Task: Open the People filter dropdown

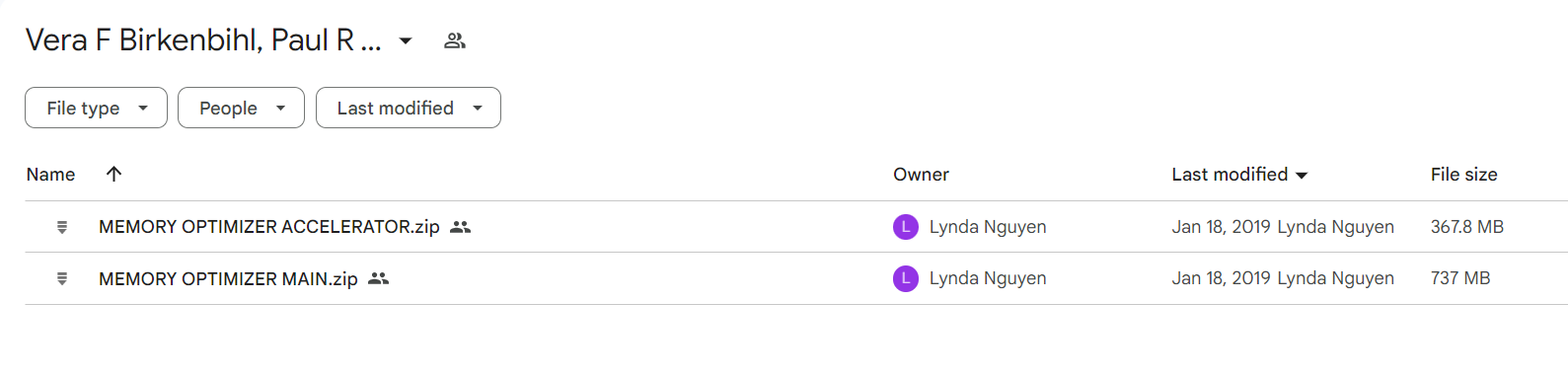Action: pos(241,108)
